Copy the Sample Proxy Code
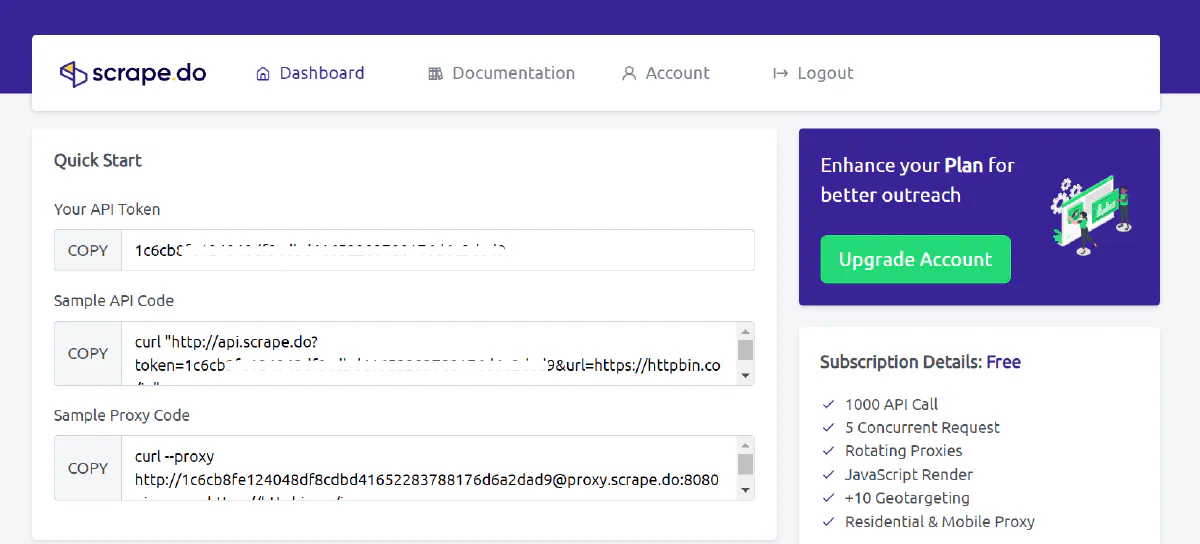This screenshot has height=544, width=1200. coord(88,468)
